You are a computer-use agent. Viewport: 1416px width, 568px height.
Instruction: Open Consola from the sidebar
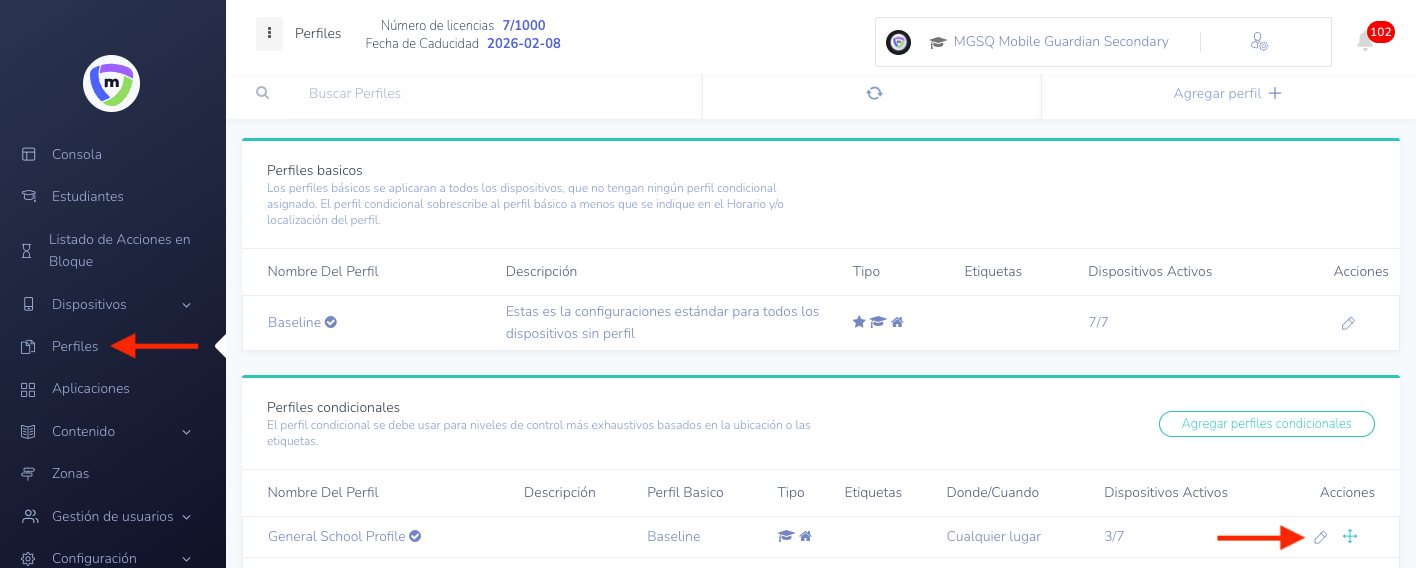pyautogui.click(x=77, y=154)
